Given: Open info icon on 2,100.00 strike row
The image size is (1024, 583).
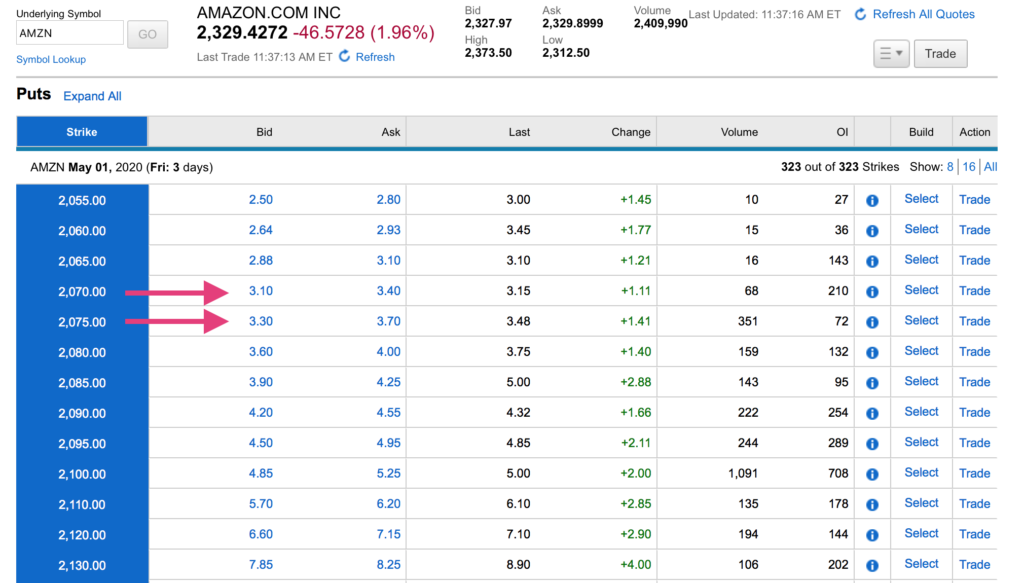Looking at the screenshot, I should point(872,473).
